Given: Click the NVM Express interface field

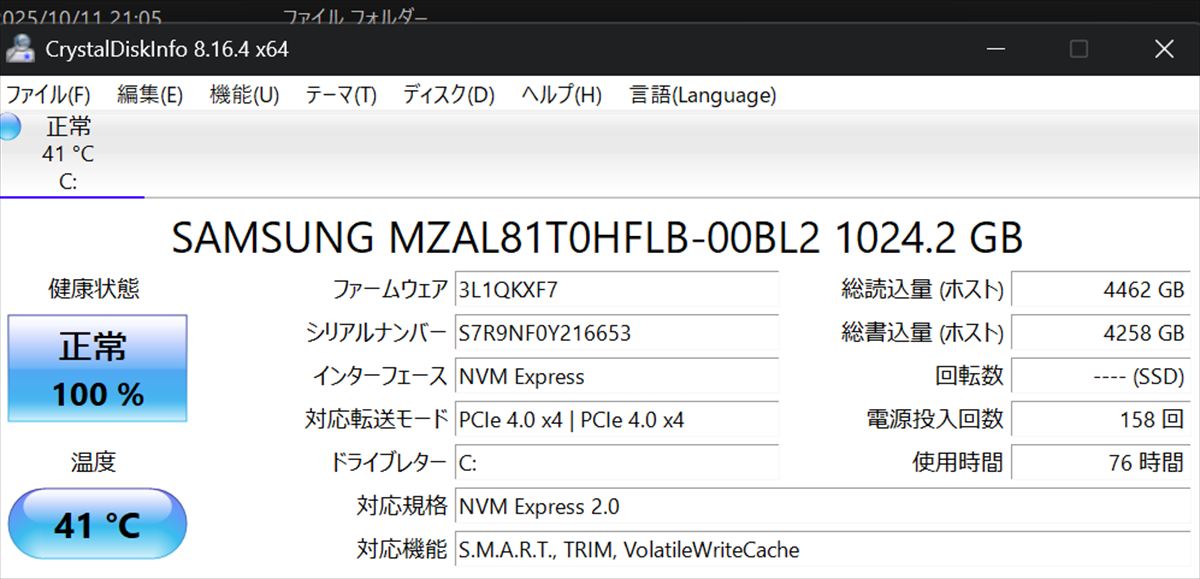Looking at the screenshot, I should point(616,376).
